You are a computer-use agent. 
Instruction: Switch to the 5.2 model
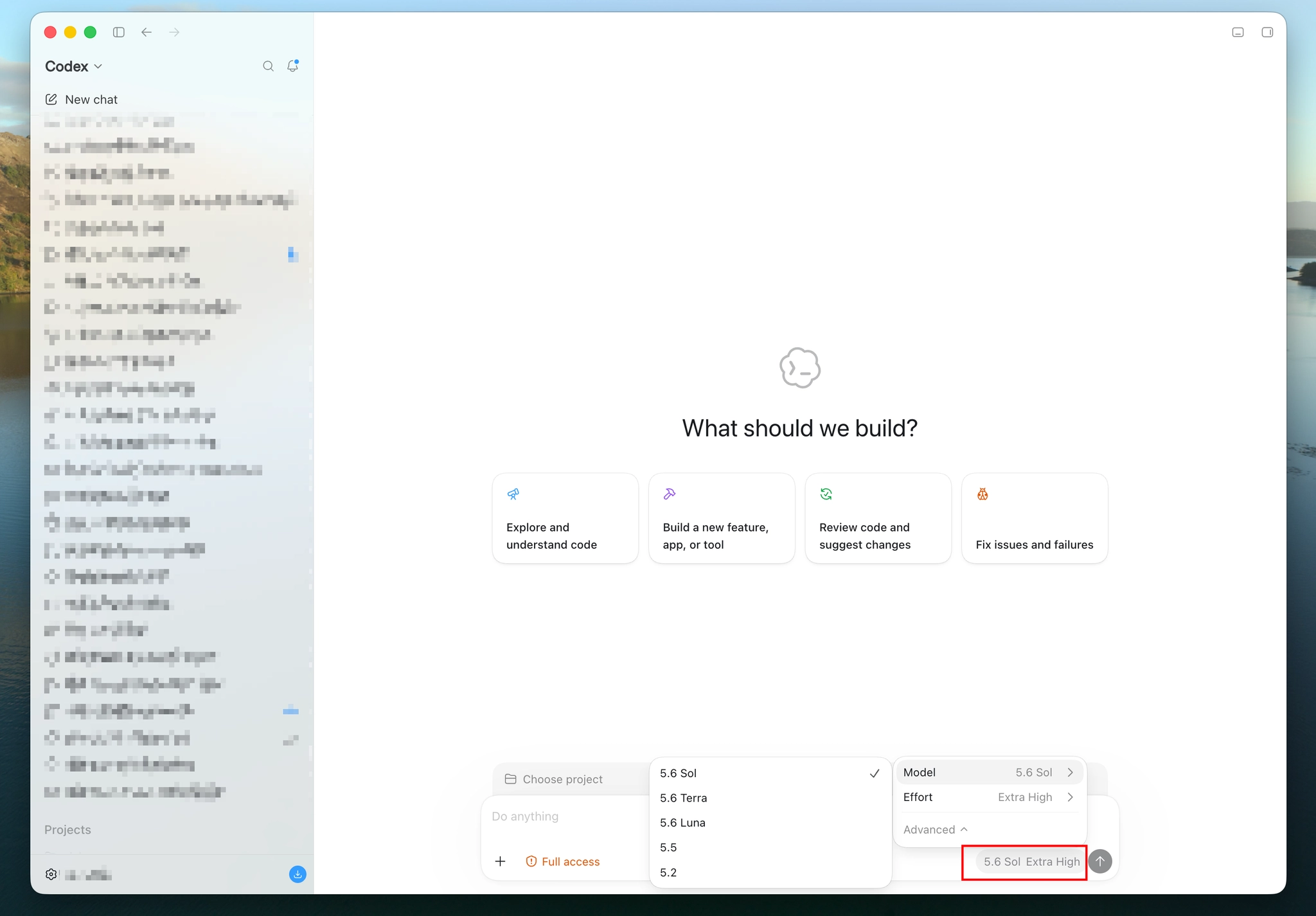(770, 872)
